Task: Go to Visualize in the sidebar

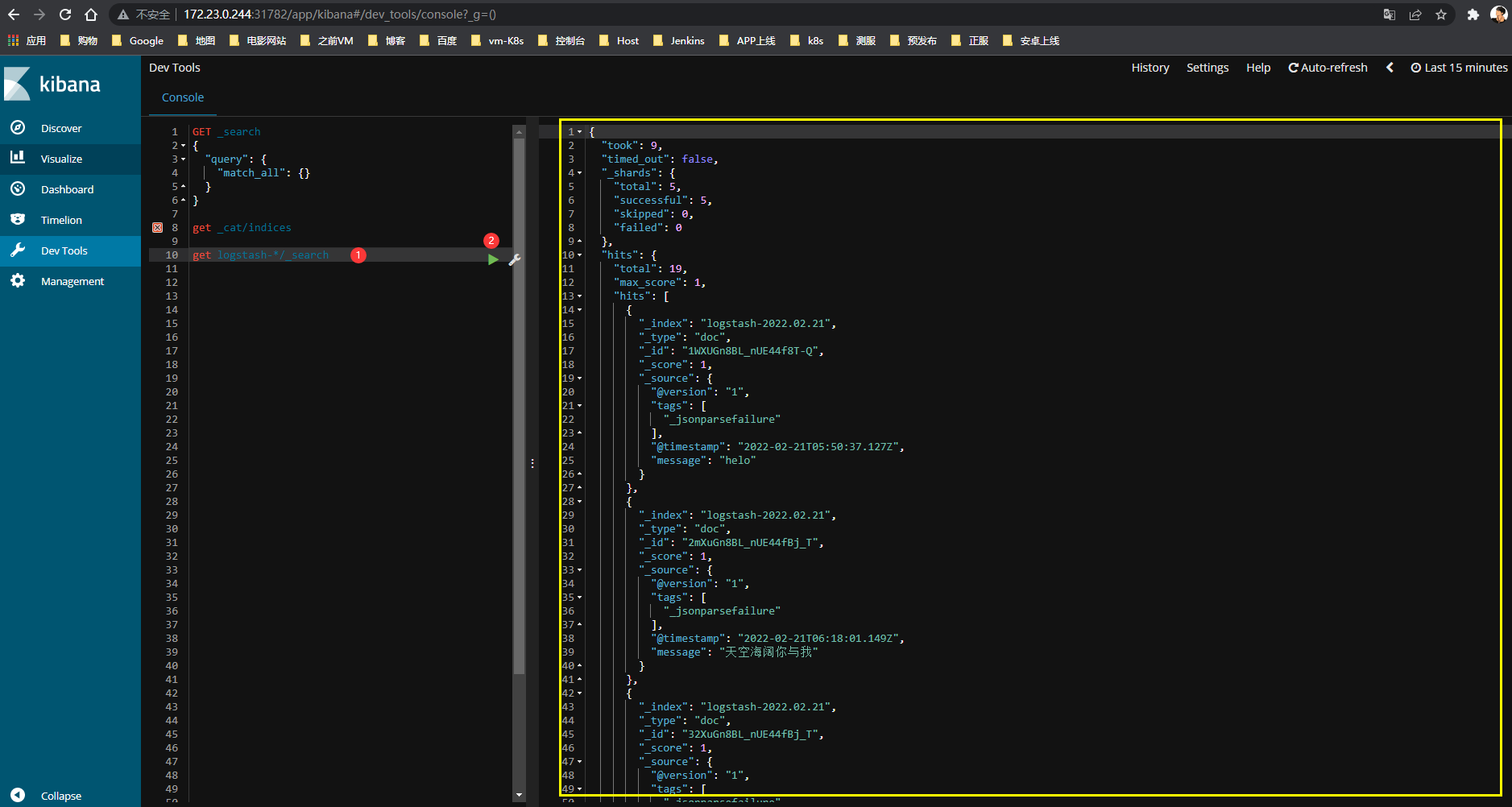Action: tap(61, 159)
